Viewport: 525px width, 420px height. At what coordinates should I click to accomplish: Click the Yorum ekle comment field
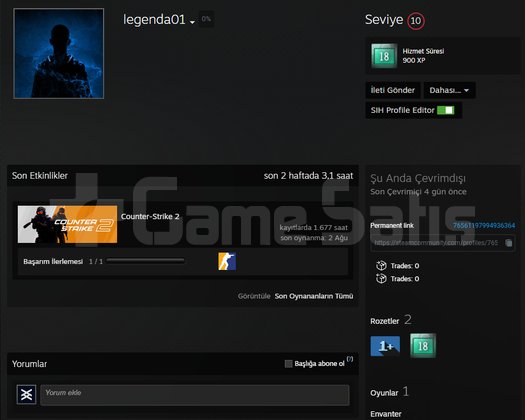pyautogui.click(x=195, y=395)
